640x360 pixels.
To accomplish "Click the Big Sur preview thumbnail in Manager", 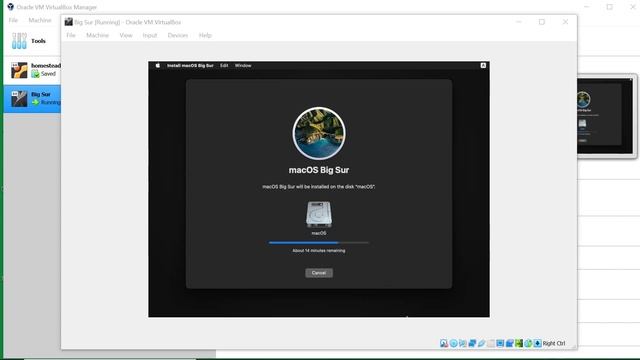I will tap(605, 116).
